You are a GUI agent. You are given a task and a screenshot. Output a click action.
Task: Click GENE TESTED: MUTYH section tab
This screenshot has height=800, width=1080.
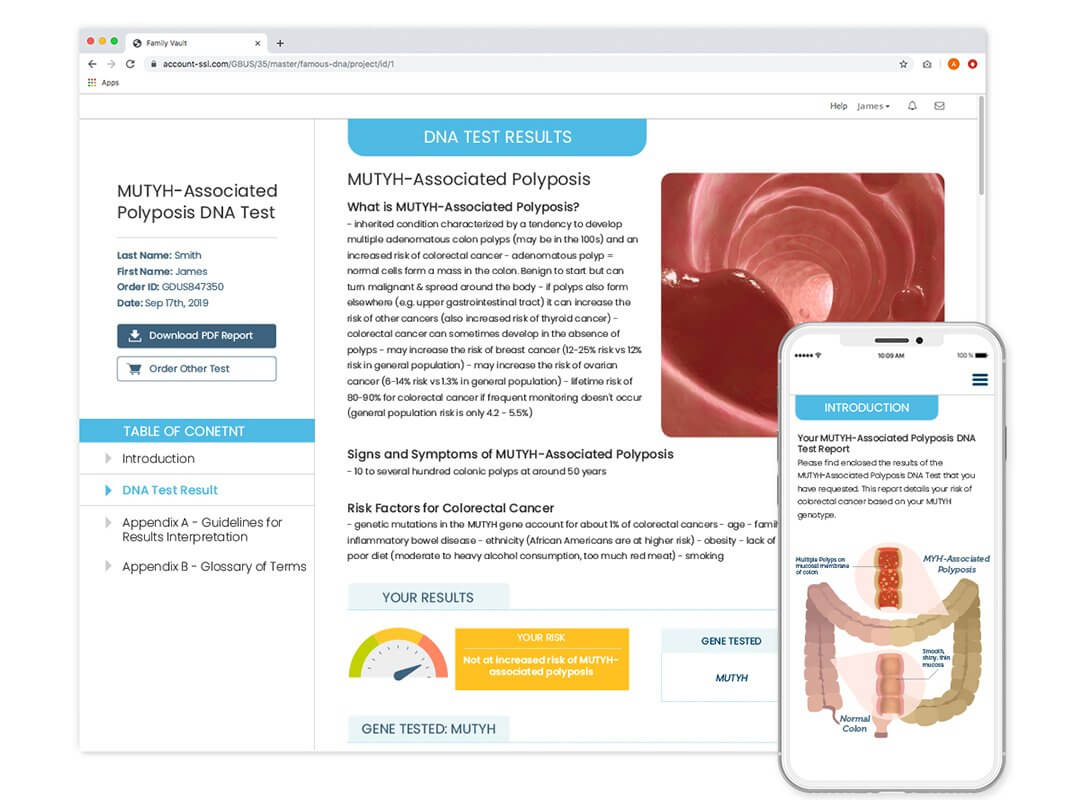(428, 729)
